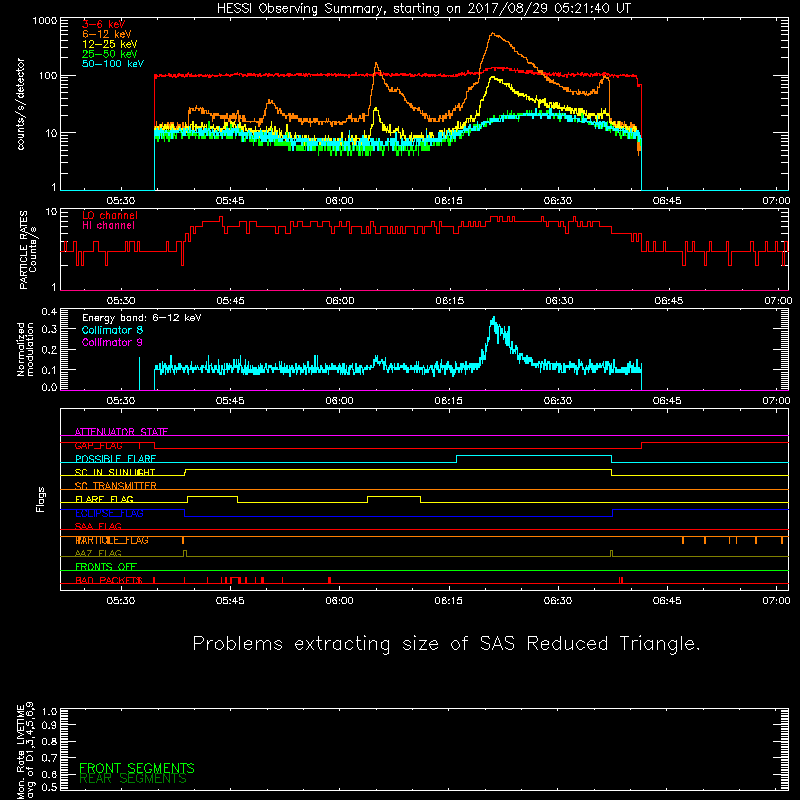This screenshot has height=800, width=800.
Task: Click the SAS Reduced Triangle problem message
Action: point(446,644)
